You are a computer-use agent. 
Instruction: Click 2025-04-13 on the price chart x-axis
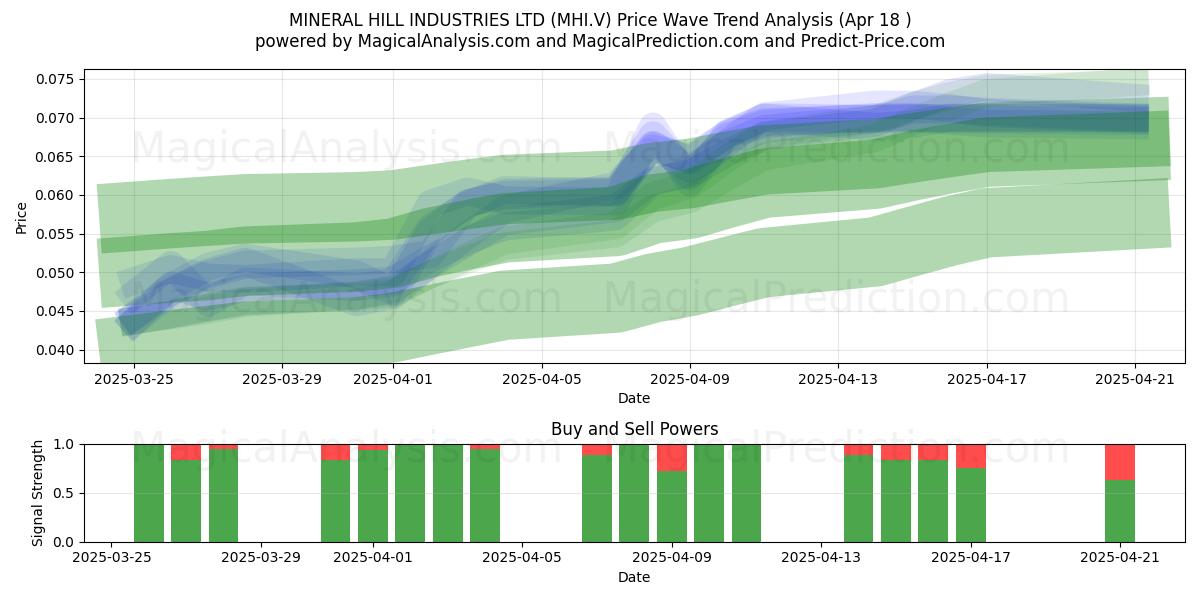point(838,379)
